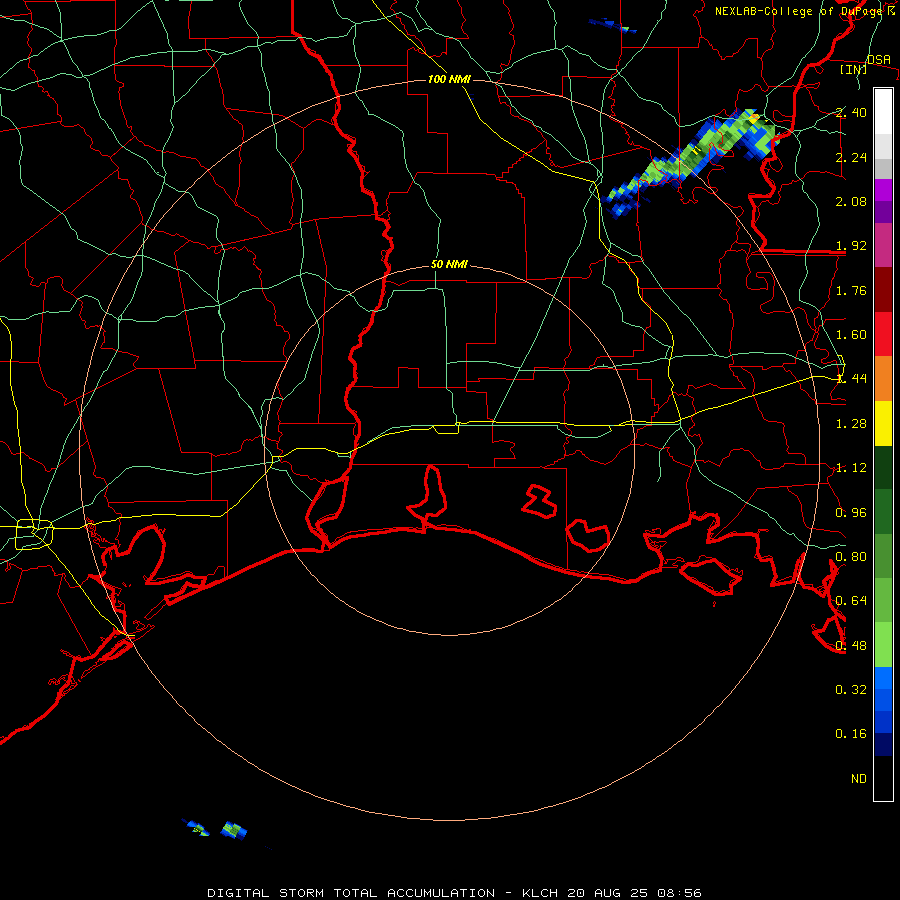Click the yellow legend swatch at 1.28
900x900 pixels.
tap(883, 423)
